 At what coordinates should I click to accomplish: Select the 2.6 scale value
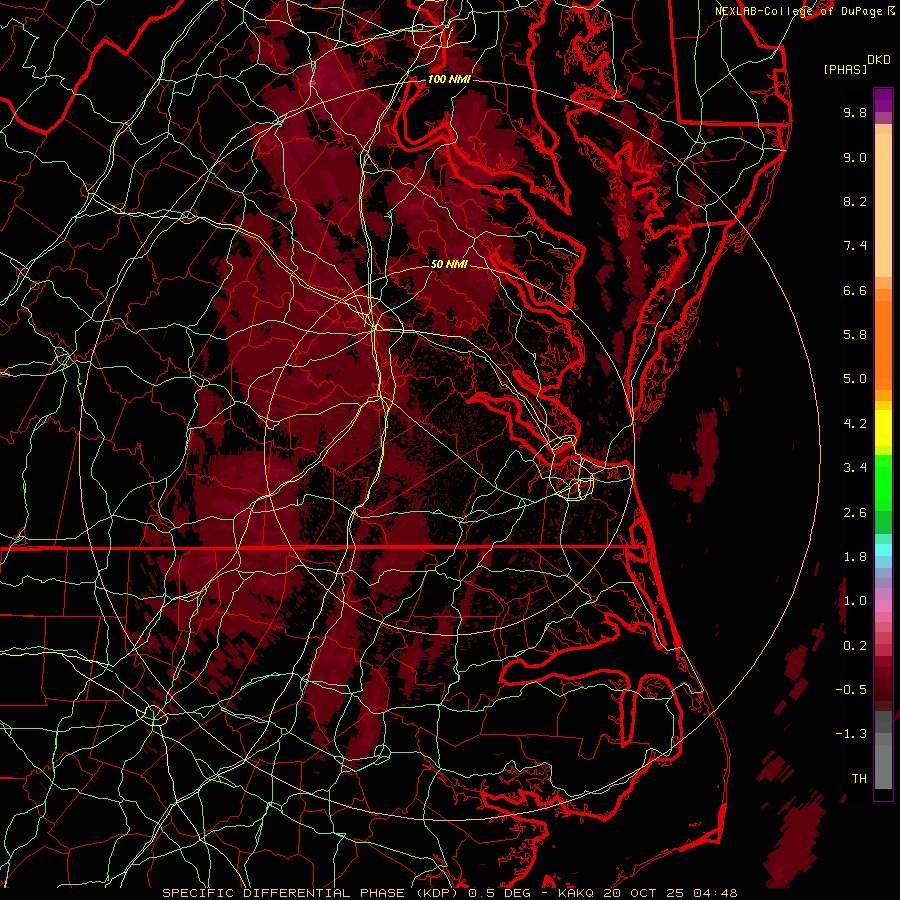855,513
